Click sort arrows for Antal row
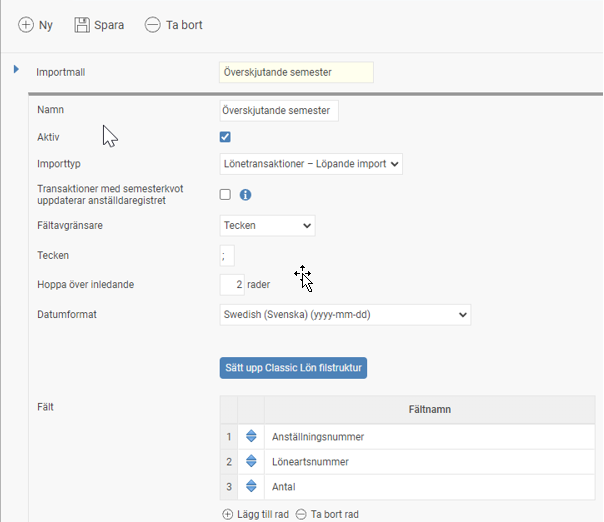The image size is (604, 522). [x=251, y=487]
